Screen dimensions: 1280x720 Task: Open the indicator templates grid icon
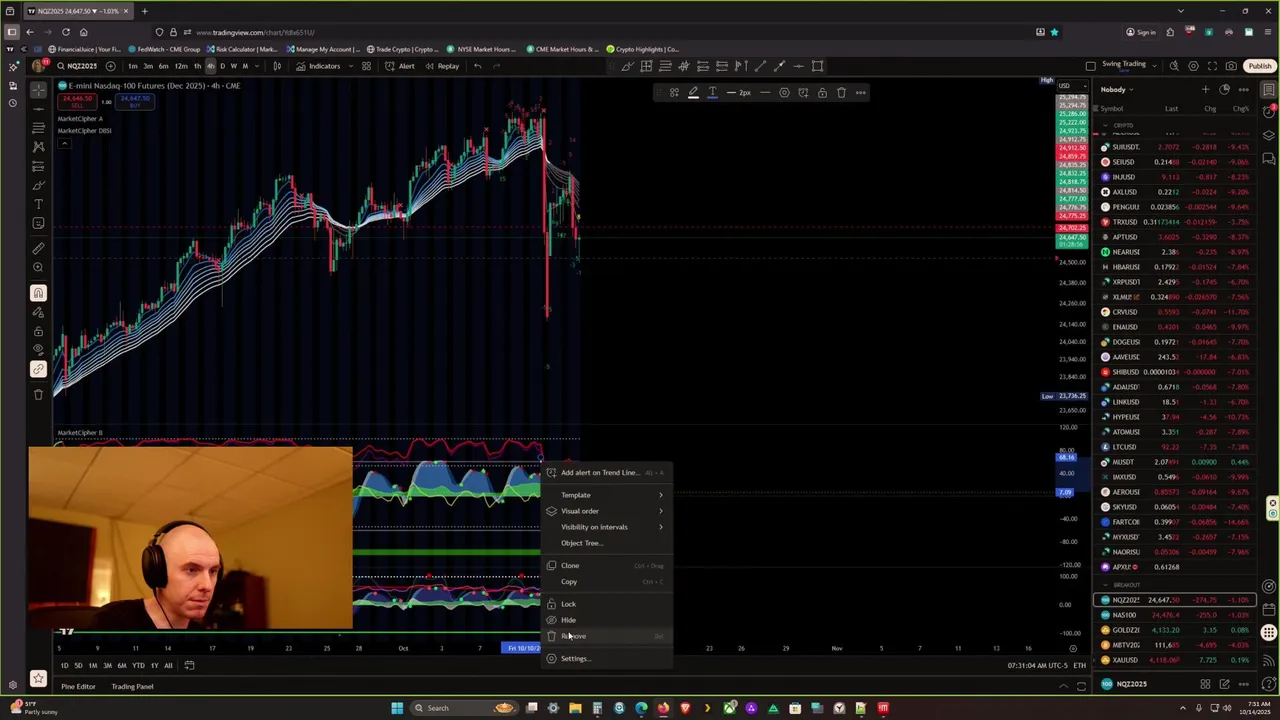pos(366,66)
